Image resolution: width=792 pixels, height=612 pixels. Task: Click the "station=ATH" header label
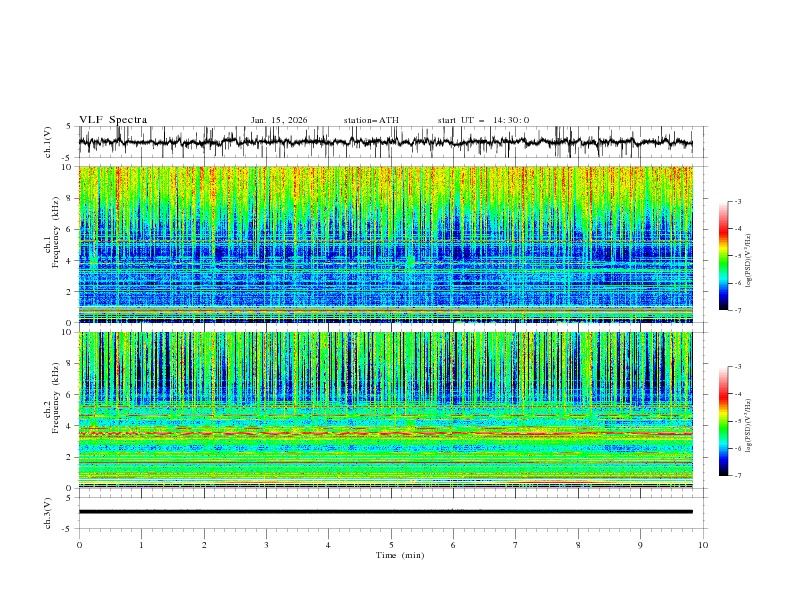point(371,120)
